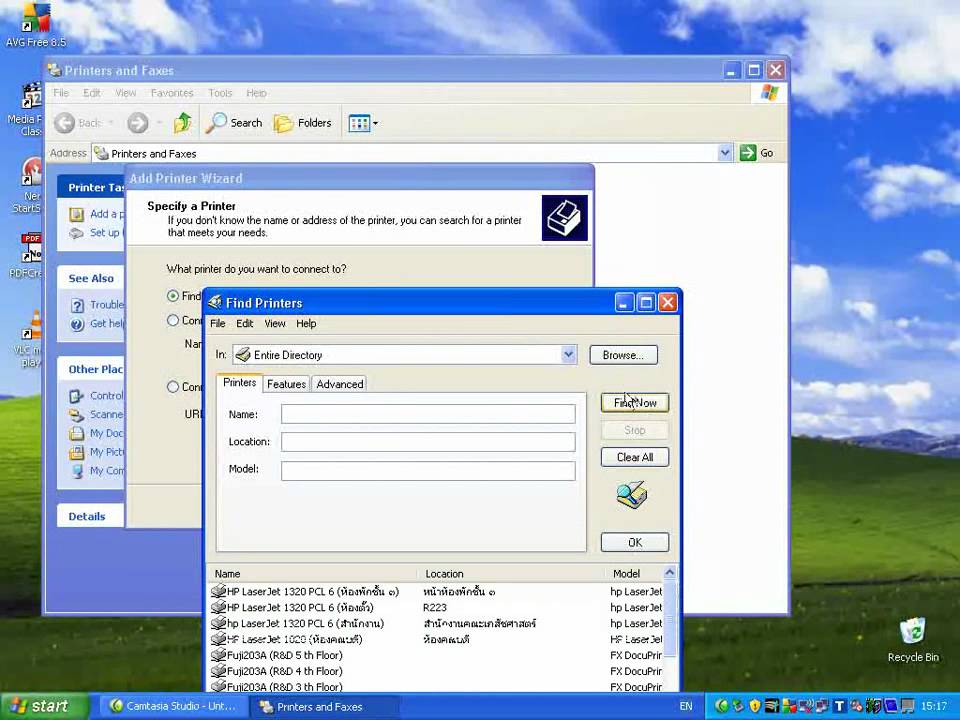
Task: Open File menu in Find Printers
Action: [217, 323]
